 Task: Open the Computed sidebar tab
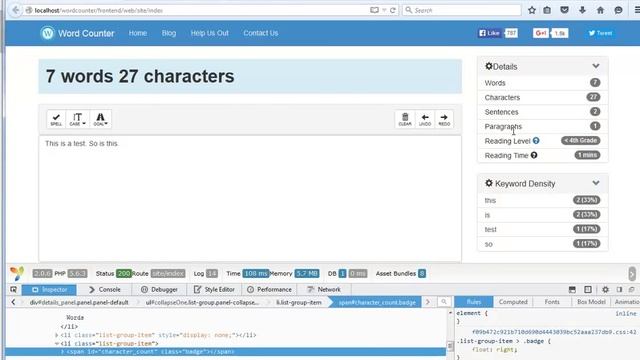[x=513, y=302]
